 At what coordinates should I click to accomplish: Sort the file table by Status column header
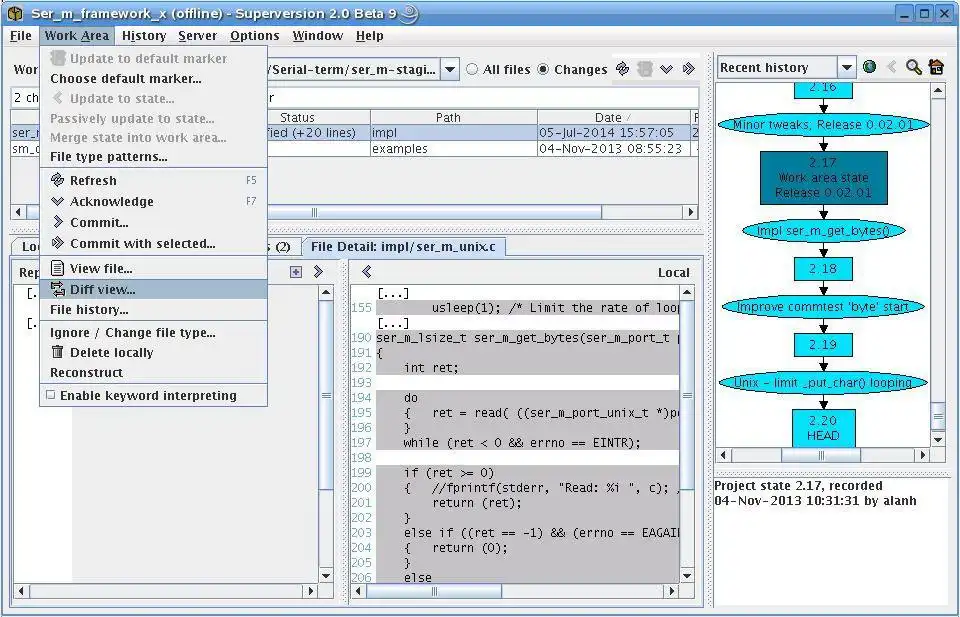(298, 117)
